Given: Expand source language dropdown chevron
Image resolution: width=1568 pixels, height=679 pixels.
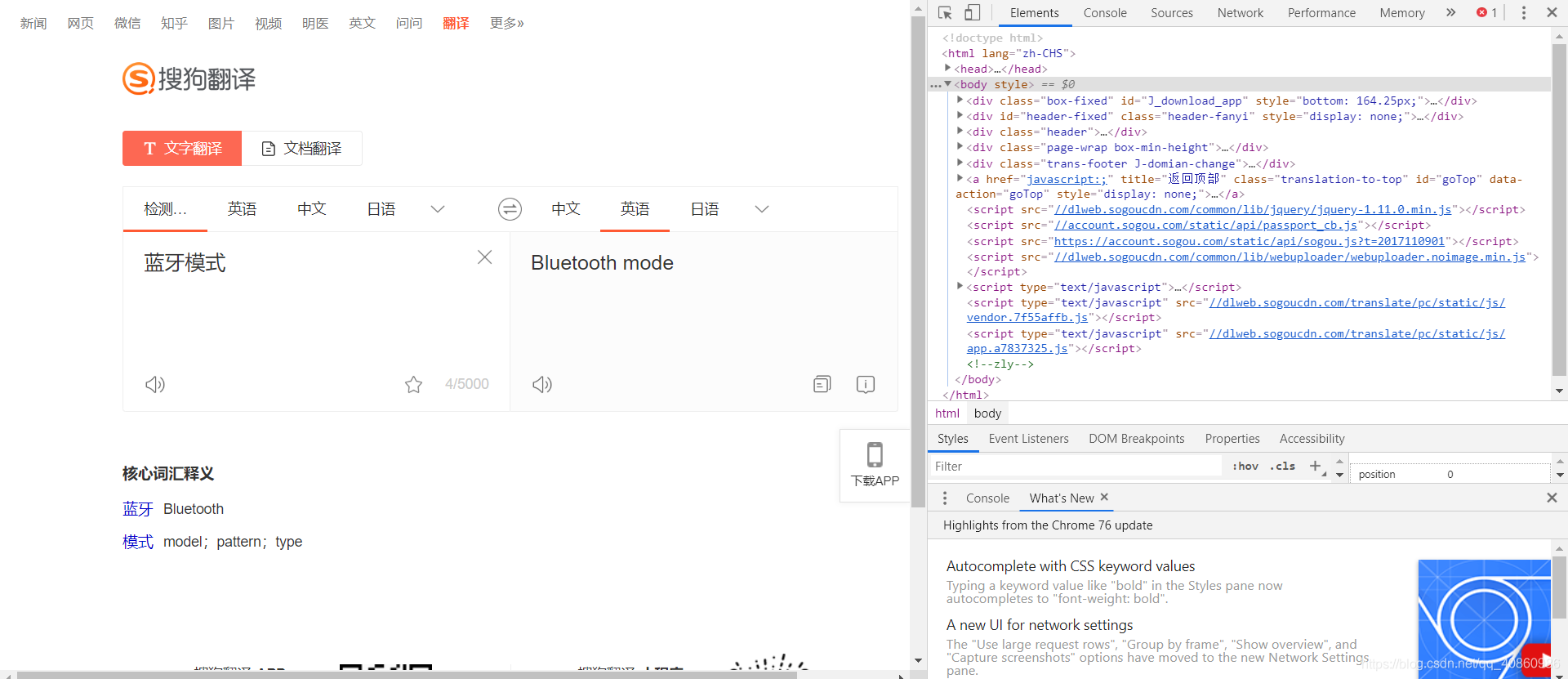Looking at the screenshot, I should (438, 209).
